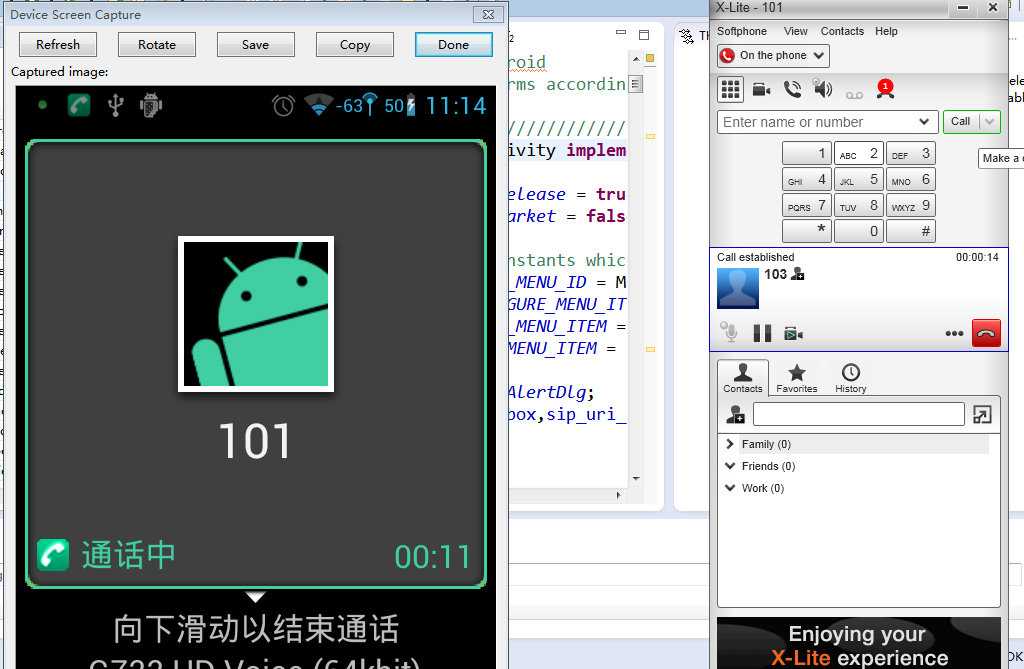Dial key 4 GHI on the keypad
The image size is (1024, 669).
click(807, 179)
